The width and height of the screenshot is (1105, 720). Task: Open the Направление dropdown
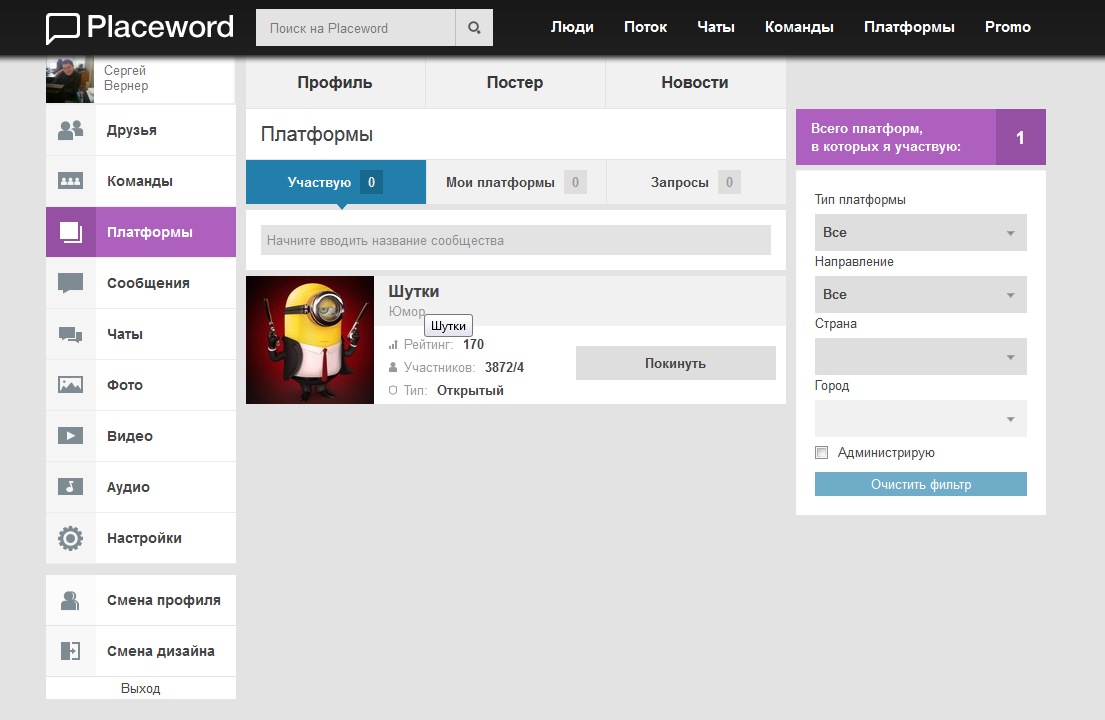[x=920, y=294]
